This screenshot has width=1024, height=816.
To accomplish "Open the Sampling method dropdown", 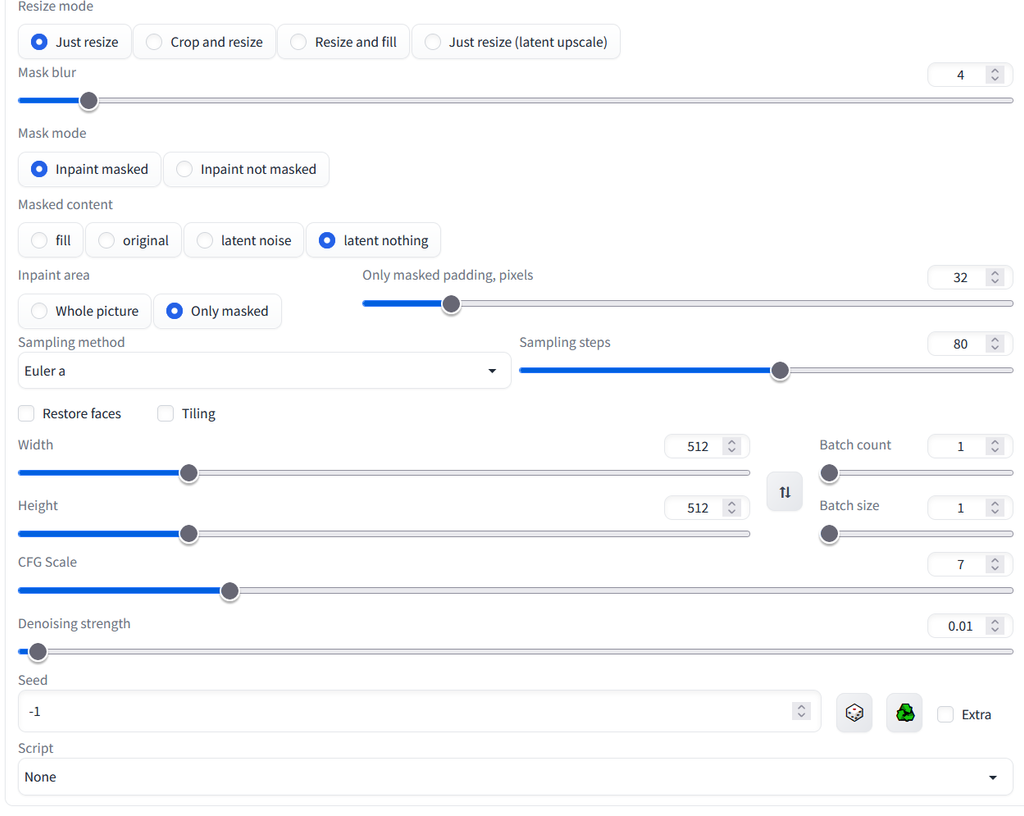I will [264, 371].
